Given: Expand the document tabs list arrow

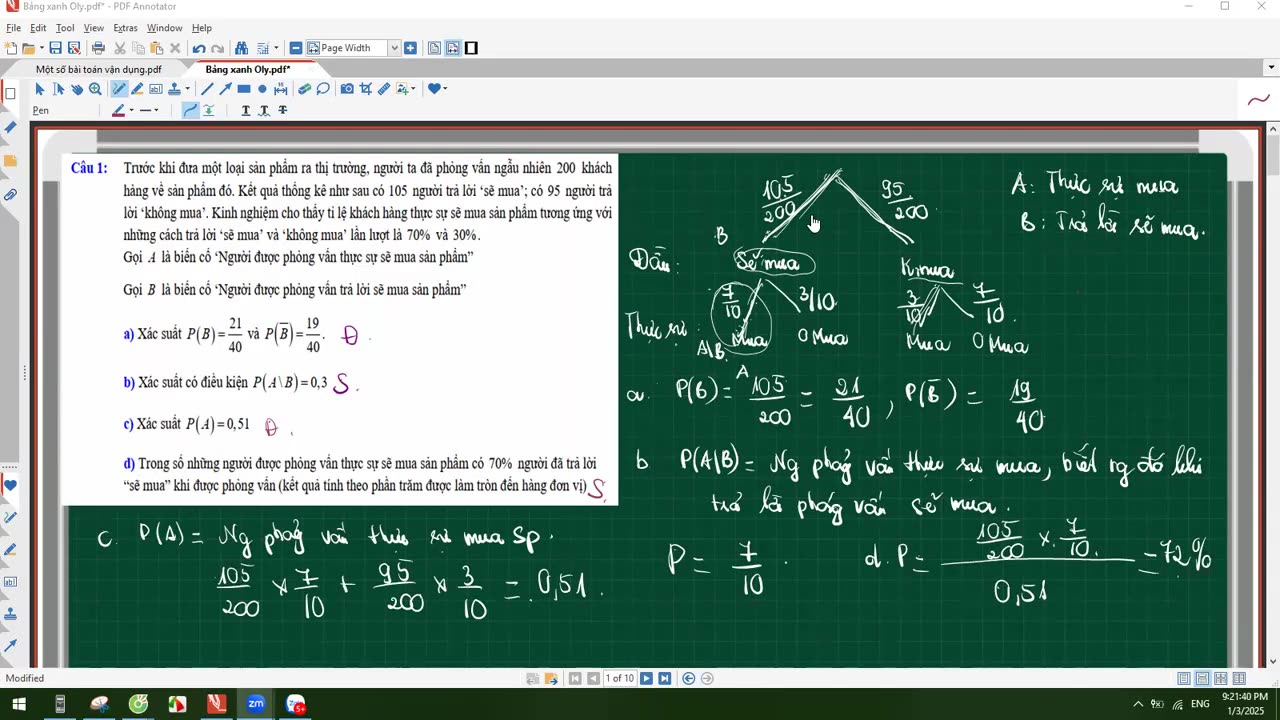Looking at the screenshot, I should click(1271, 68).
